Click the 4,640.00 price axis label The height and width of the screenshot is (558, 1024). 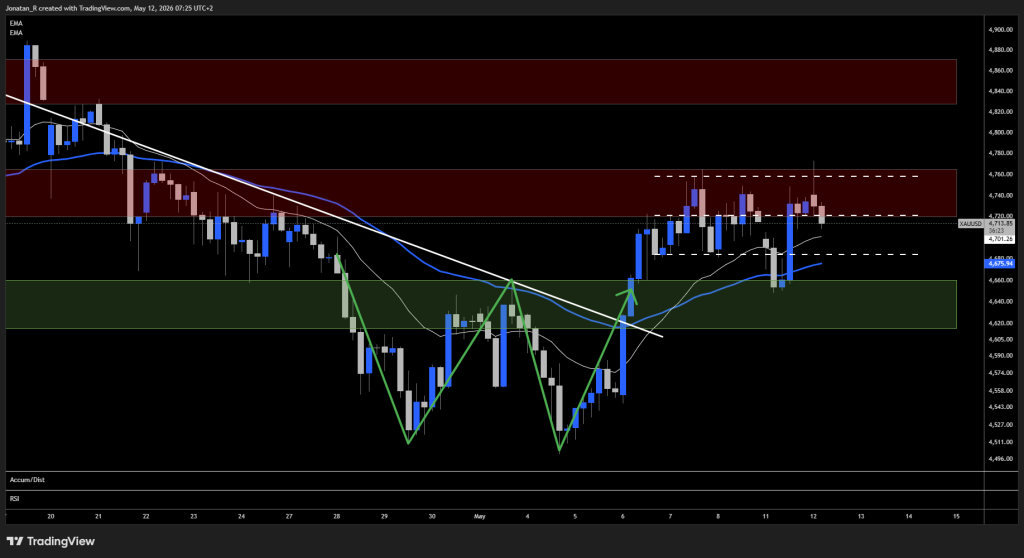click(x=1000, y=302)
